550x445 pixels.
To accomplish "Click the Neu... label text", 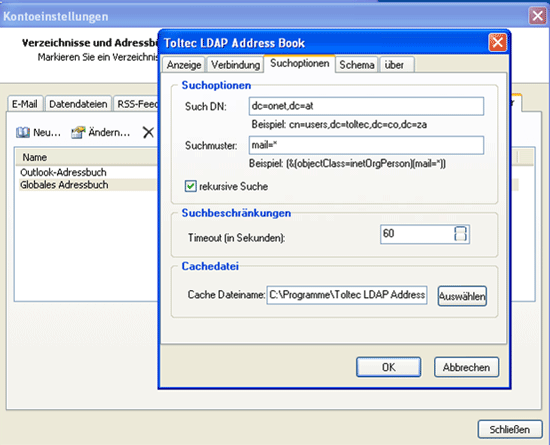I will [x=47, y=133].
